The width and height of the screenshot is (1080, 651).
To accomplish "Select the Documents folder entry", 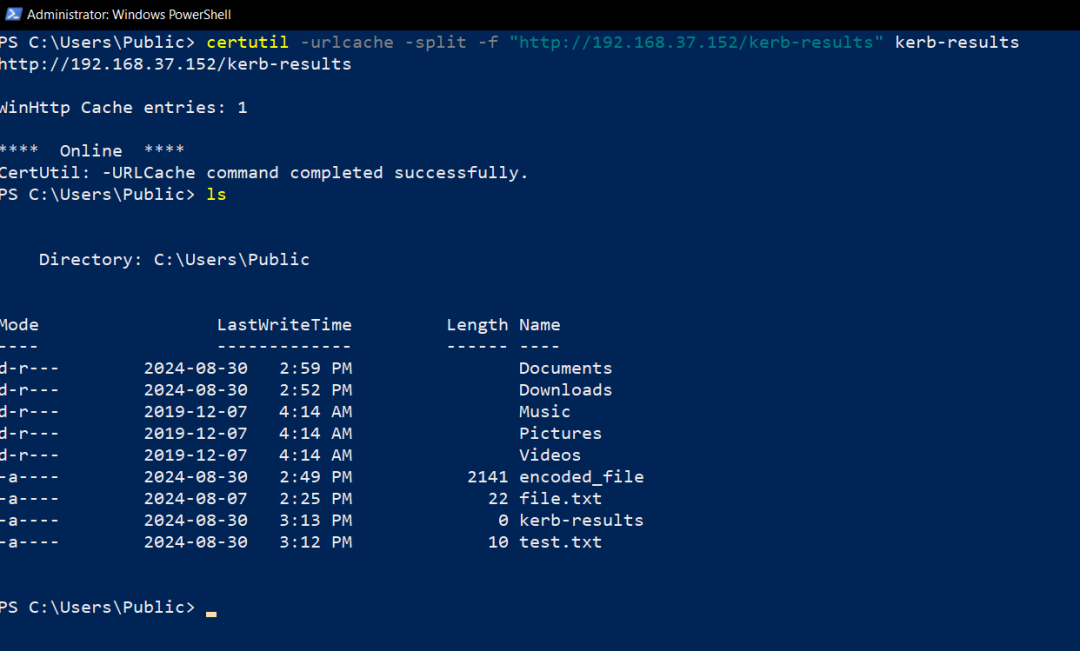I will (565, 367).
